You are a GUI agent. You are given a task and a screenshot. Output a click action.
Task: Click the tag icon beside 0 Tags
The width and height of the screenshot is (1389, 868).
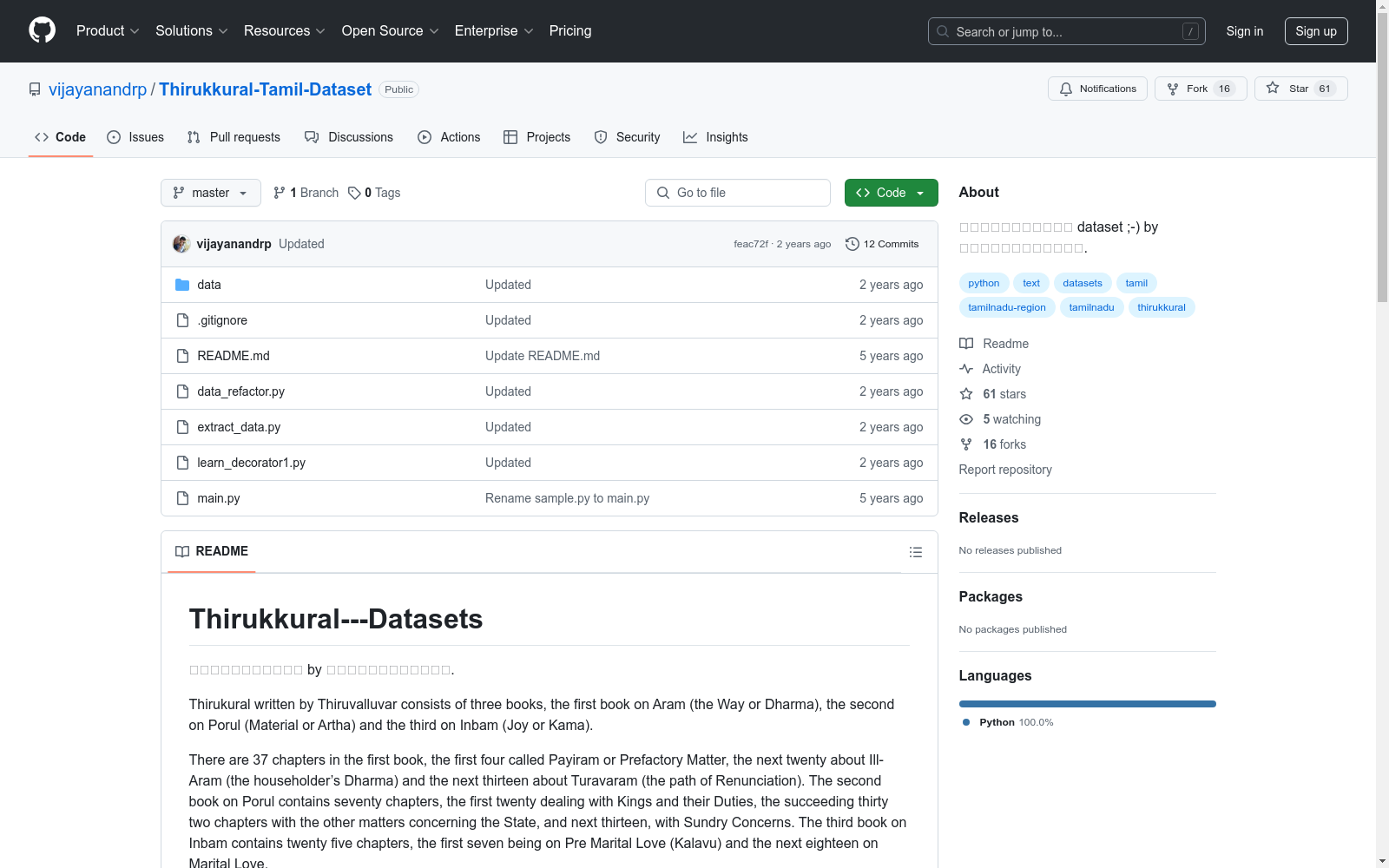click(354, 193)
